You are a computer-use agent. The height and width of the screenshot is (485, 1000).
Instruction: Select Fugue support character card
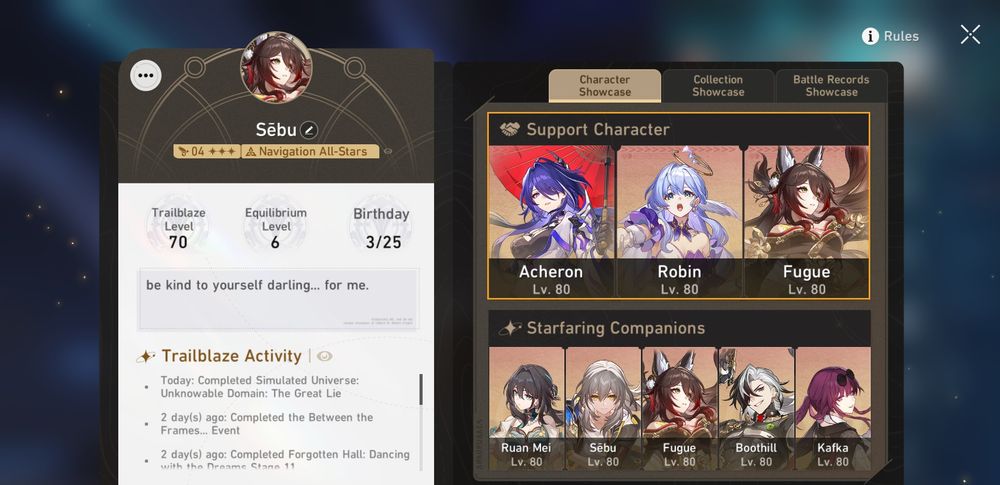coord(806,221)
